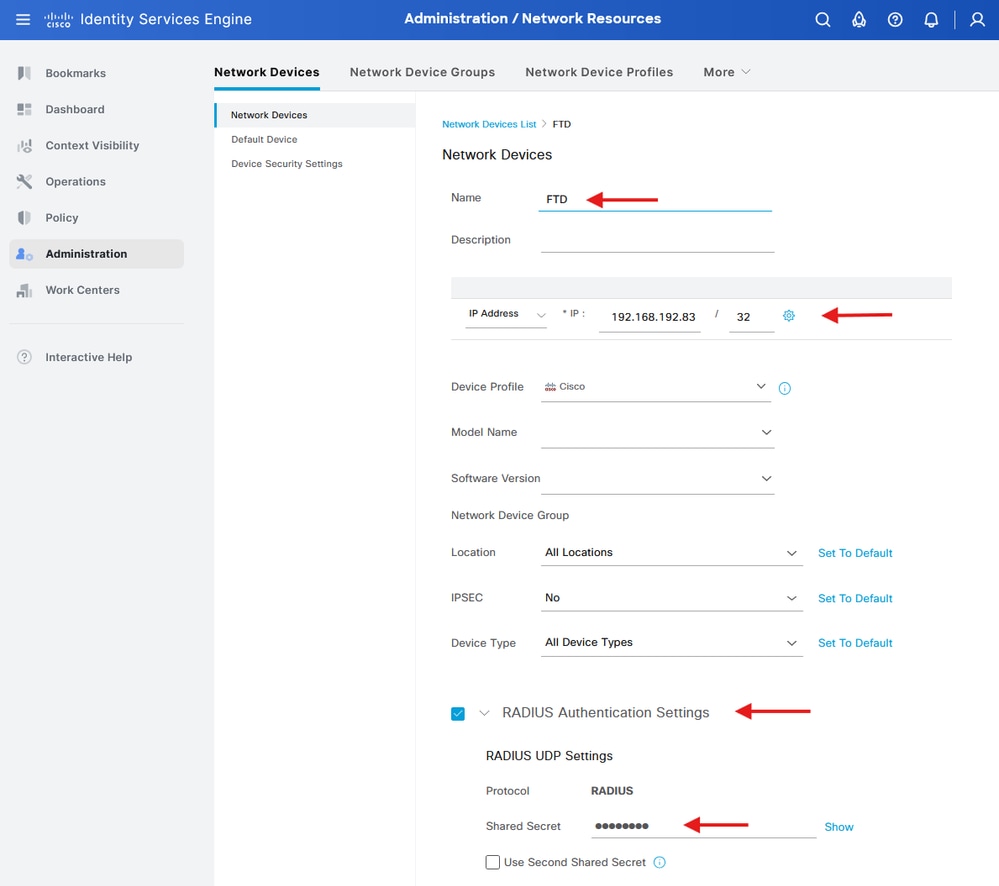
Task: Select Network Devices in left submenu
Action: (x=315, y=115)
